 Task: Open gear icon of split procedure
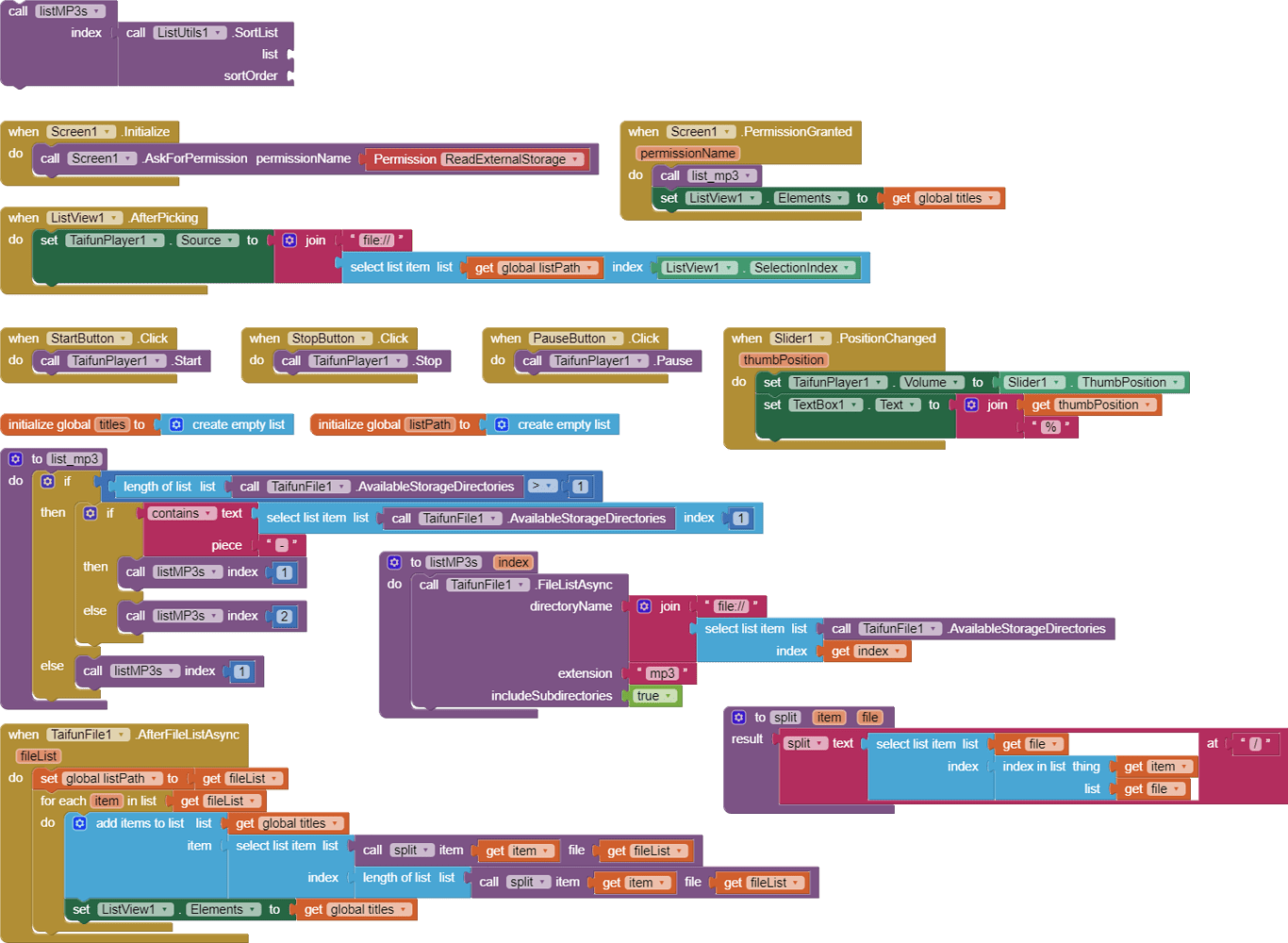tap(739, 718)
